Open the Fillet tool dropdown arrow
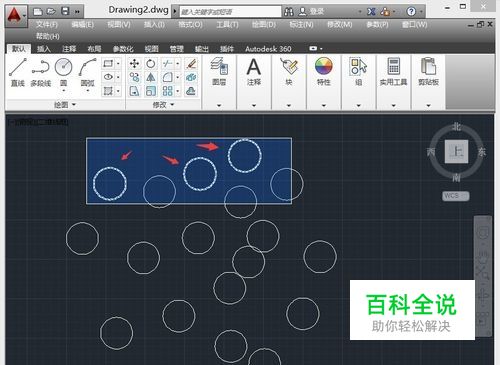 pos(178,77)
